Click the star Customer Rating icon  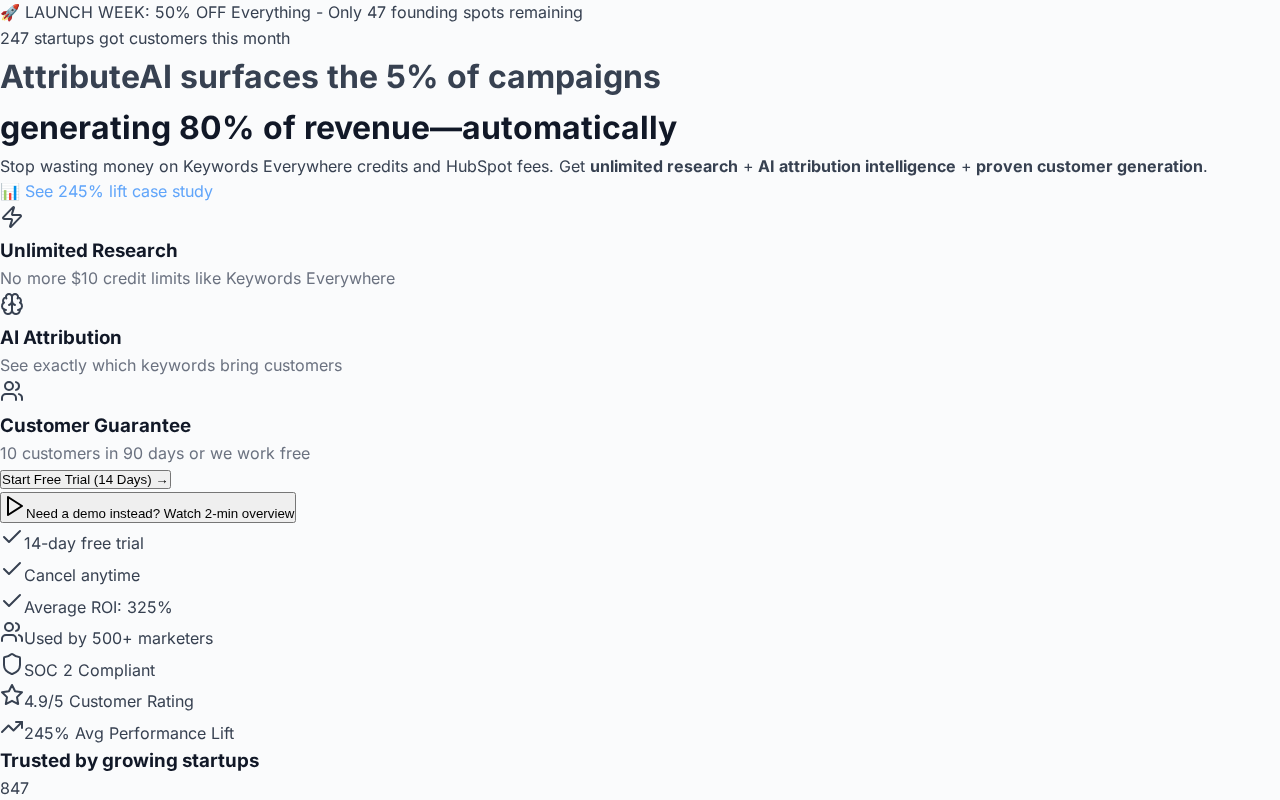click(12, 695)
